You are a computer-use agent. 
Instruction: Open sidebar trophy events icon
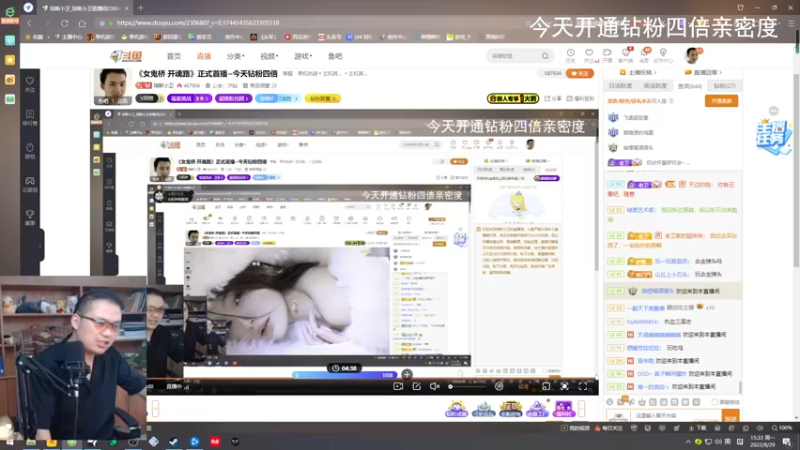click(x=30, y=217)
